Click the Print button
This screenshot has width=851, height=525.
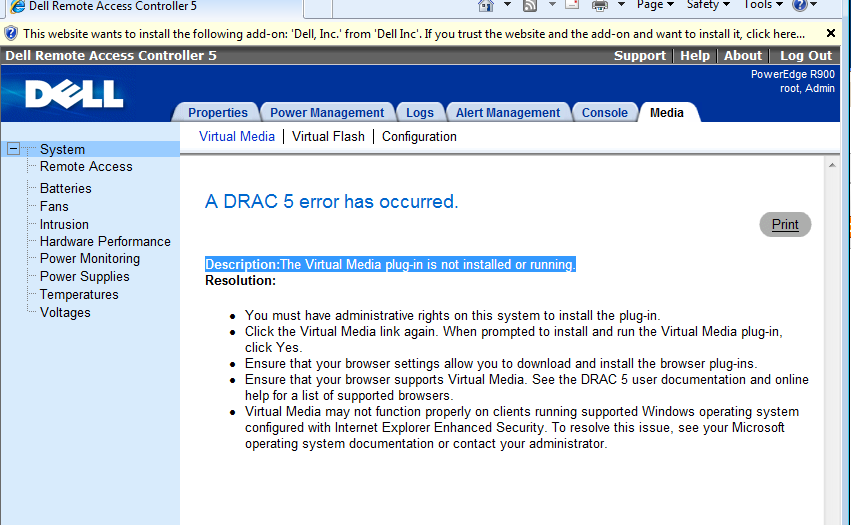(785, 224)
